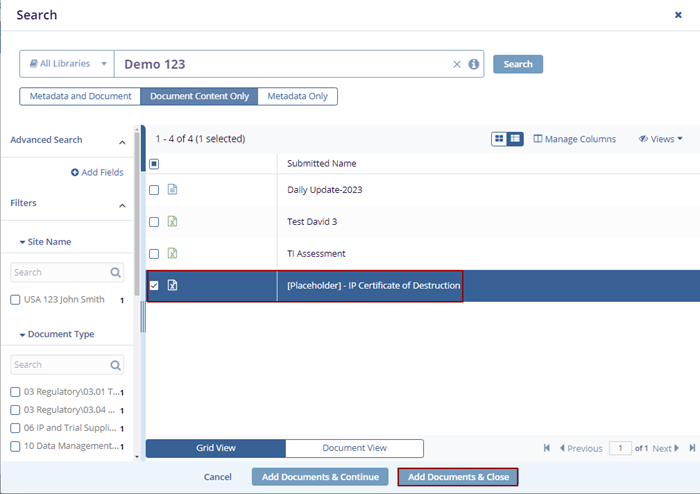
Task: Click the info icon in search box
Action: point(473,64)
